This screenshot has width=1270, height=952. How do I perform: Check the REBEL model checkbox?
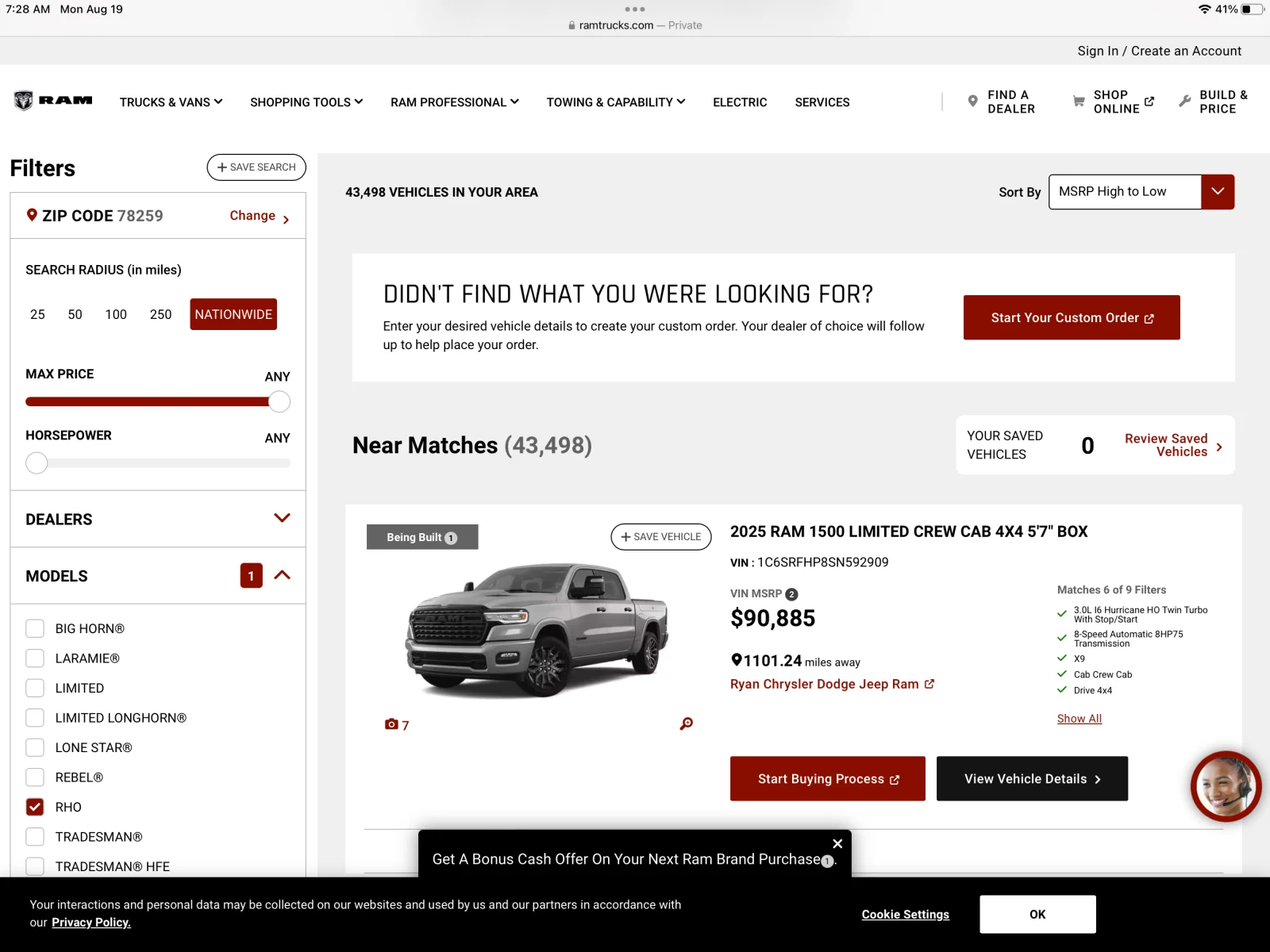point(35,777)
